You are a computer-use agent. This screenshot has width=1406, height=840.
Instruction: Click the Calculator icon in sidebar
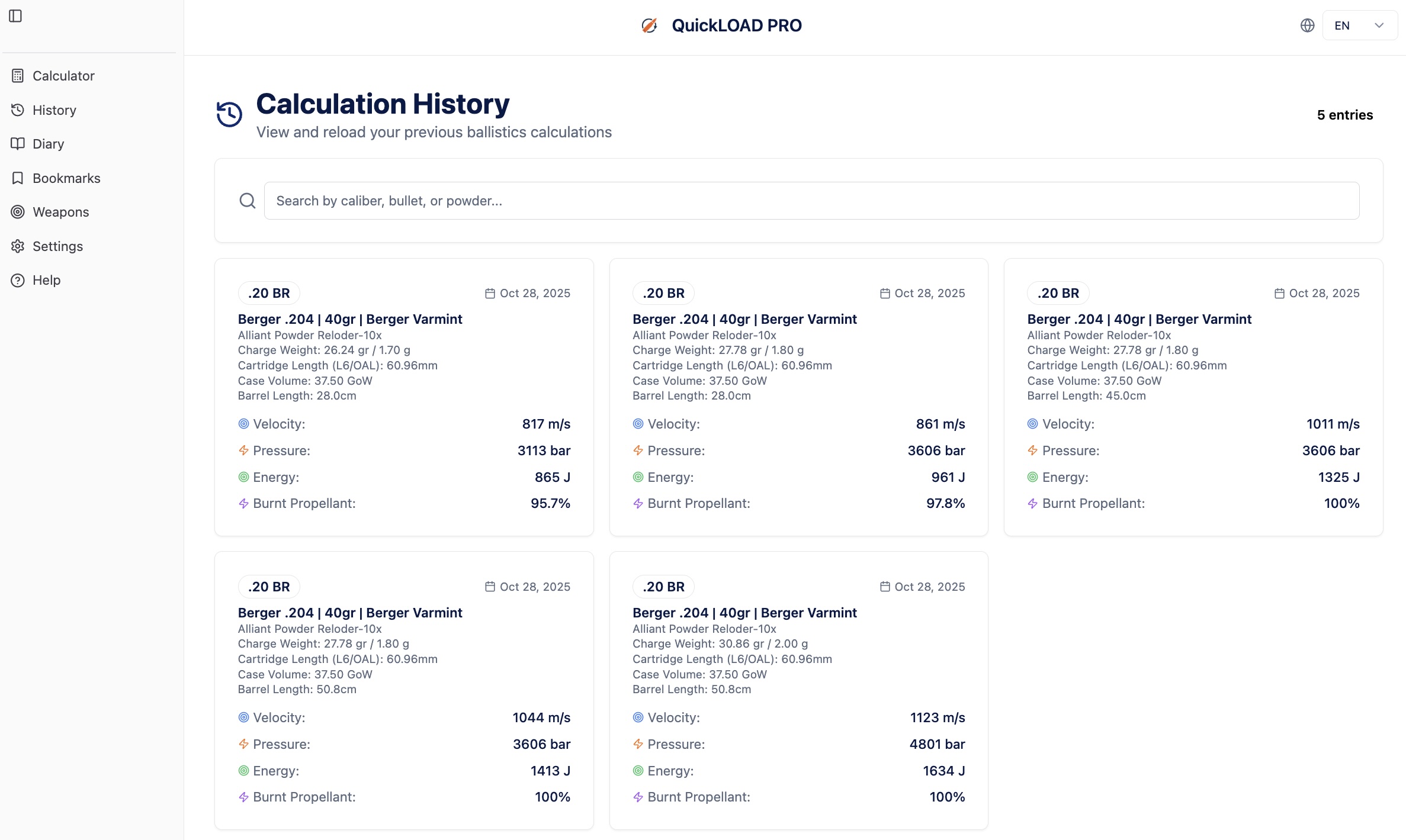click(18, 76)
